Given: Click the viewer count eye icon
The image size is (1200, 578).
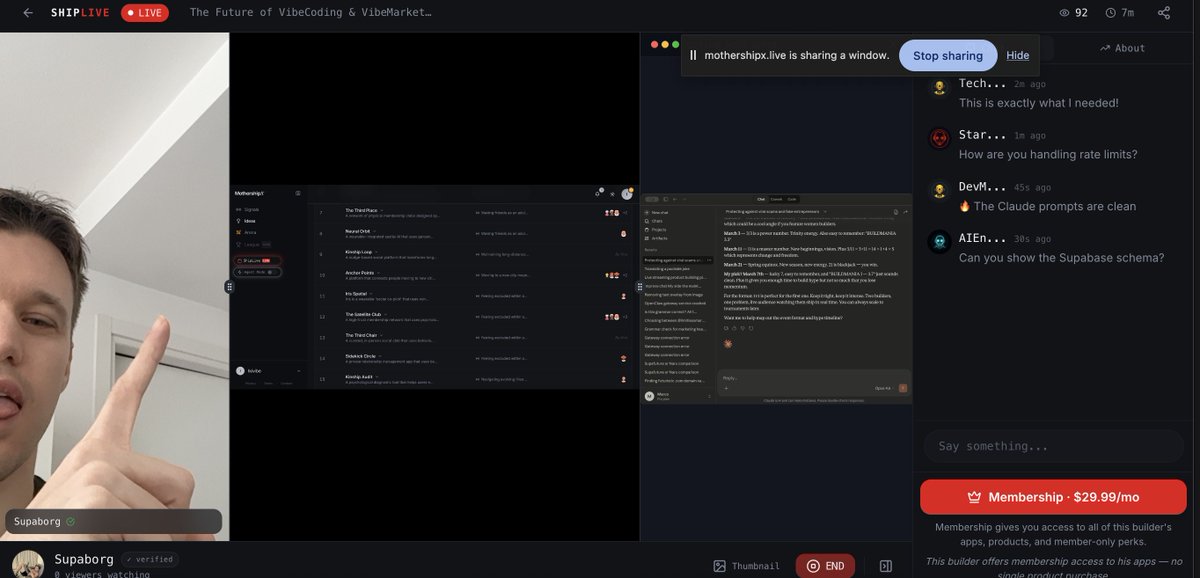Looking at the screenshot, I should pyautogui.click(x=1065, y=13).
